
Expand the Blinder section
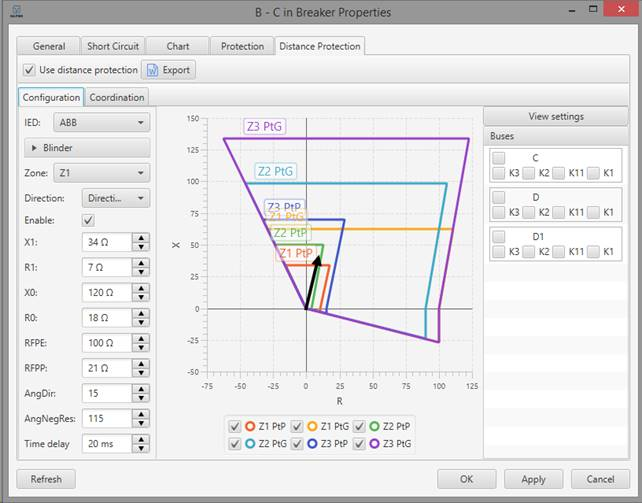pos(87,148)
